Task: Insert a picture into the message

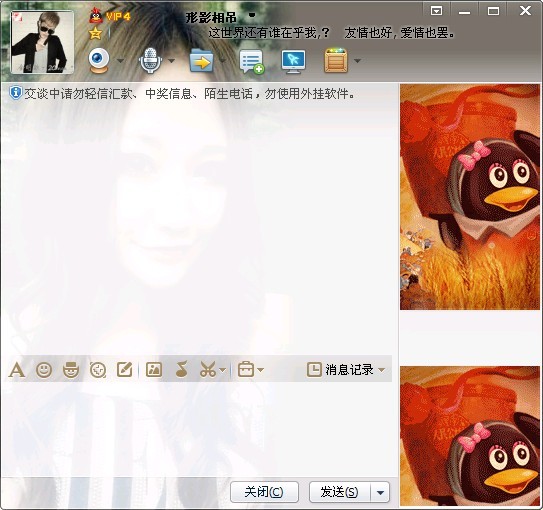Action: (x=154, y=369)
